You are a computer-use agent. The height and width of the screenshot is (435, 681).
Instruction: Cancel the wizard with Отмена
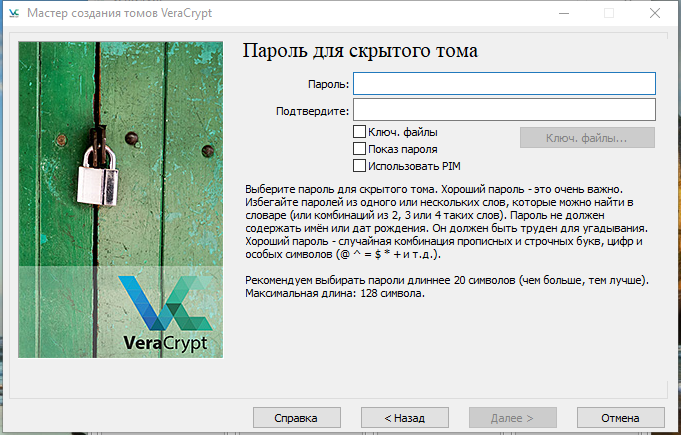(x=621, y=418)
